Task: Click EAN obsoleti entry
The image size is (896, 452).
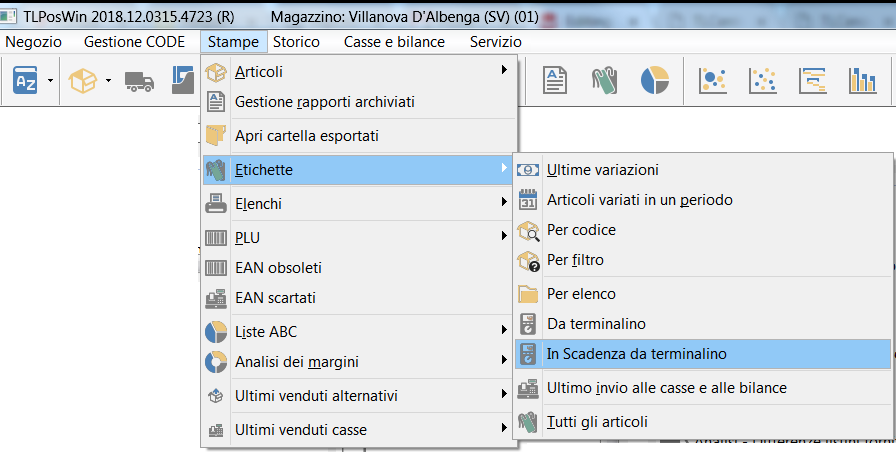Action: (278, 268)
